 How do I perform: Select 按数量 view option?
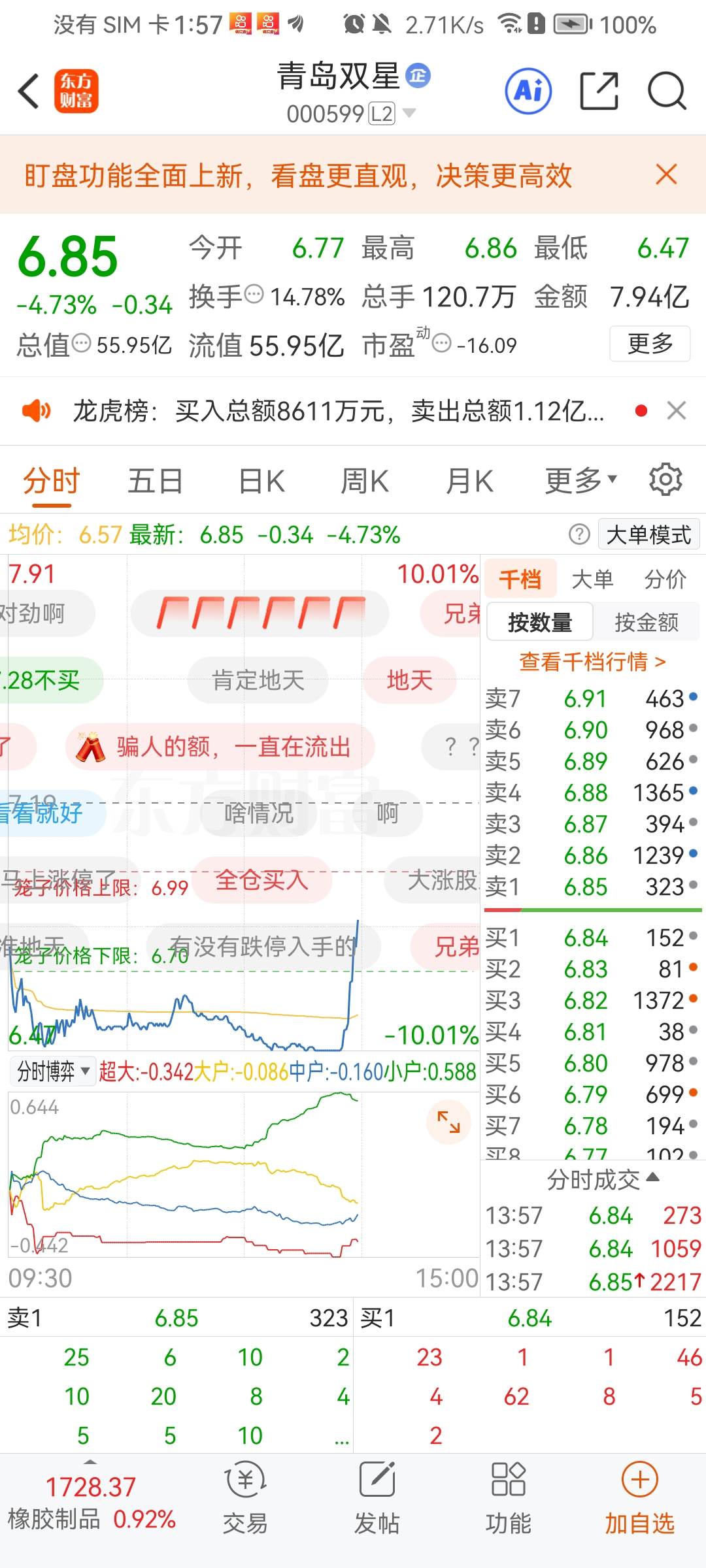point(540,622)
